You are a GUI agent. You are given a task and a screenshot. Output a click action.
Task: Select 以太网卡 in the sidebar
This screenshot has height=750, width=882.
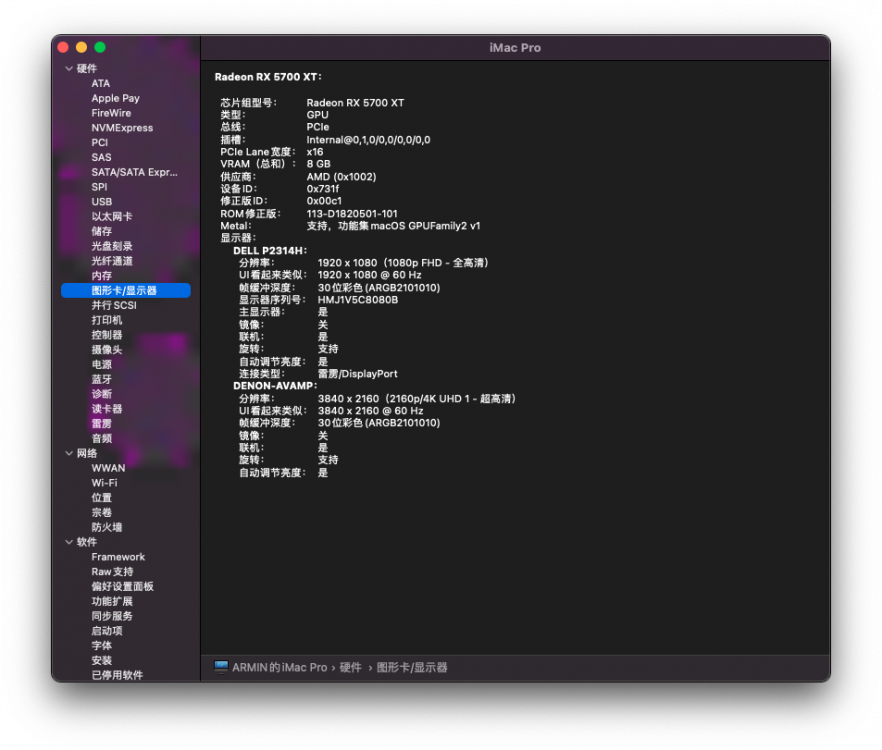(x=112, y=217)
